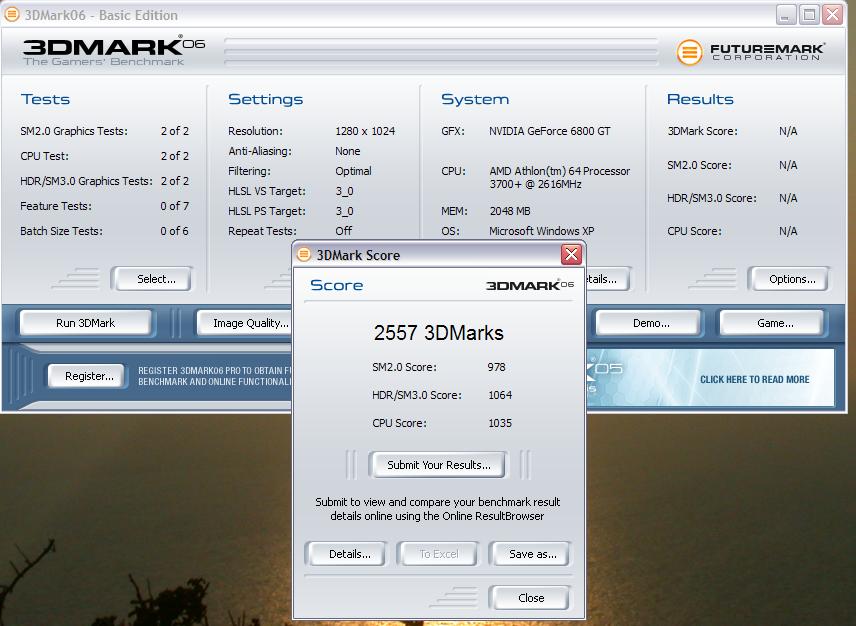Click the Score heading in the dialog
856x626 pixels.
tap(336, 285)
